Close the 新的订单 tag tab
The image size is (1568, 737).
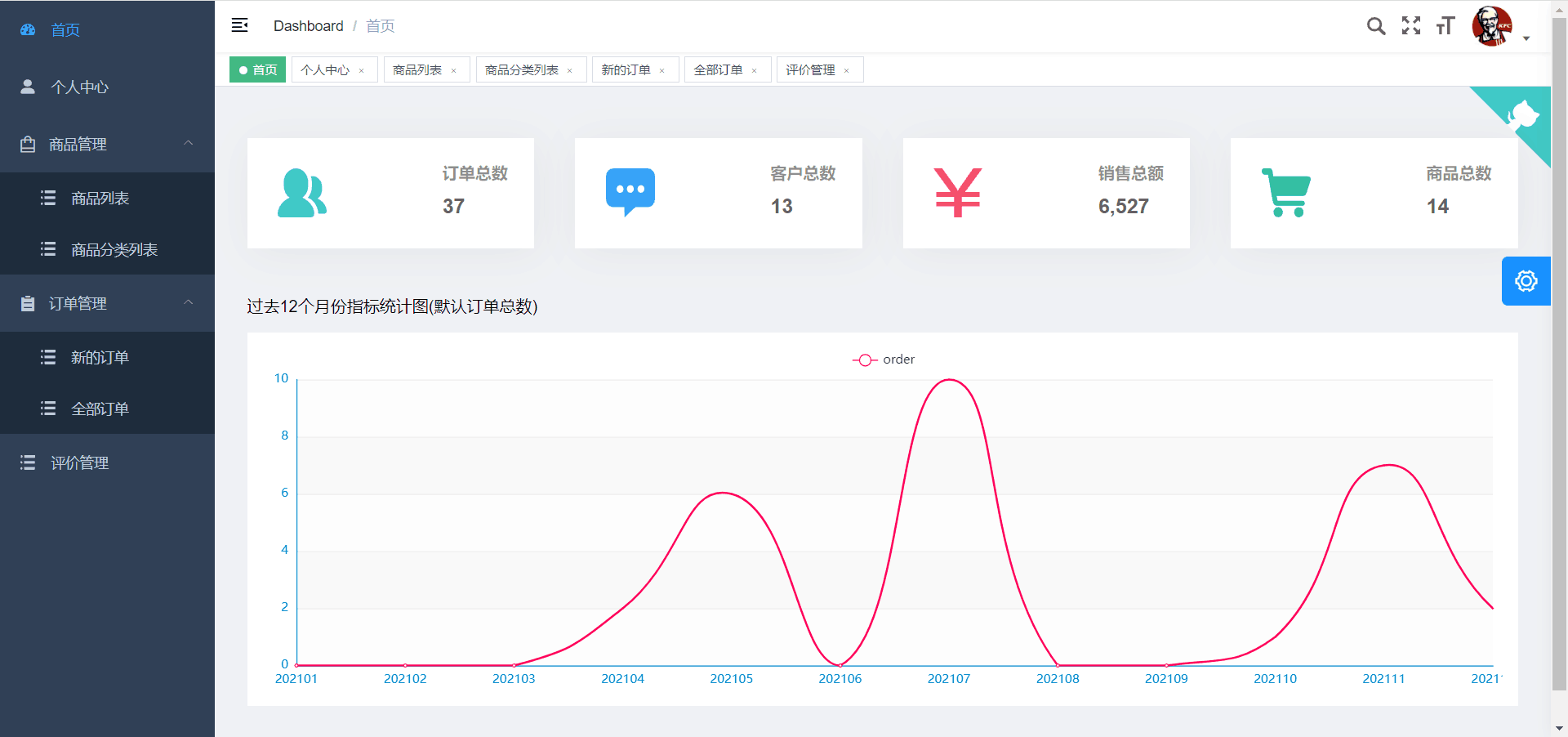tap(661, 71)
